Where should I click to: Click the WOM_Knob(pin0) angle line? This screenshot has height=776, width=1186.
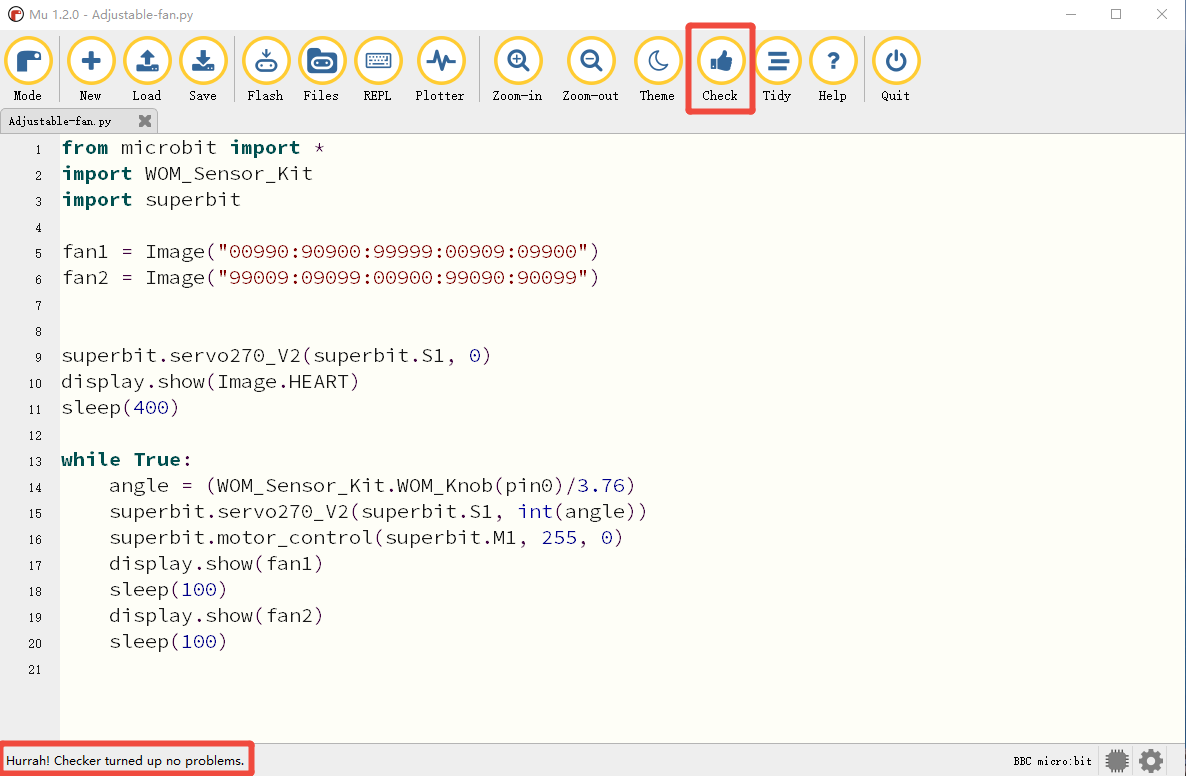tap(372, 486)
